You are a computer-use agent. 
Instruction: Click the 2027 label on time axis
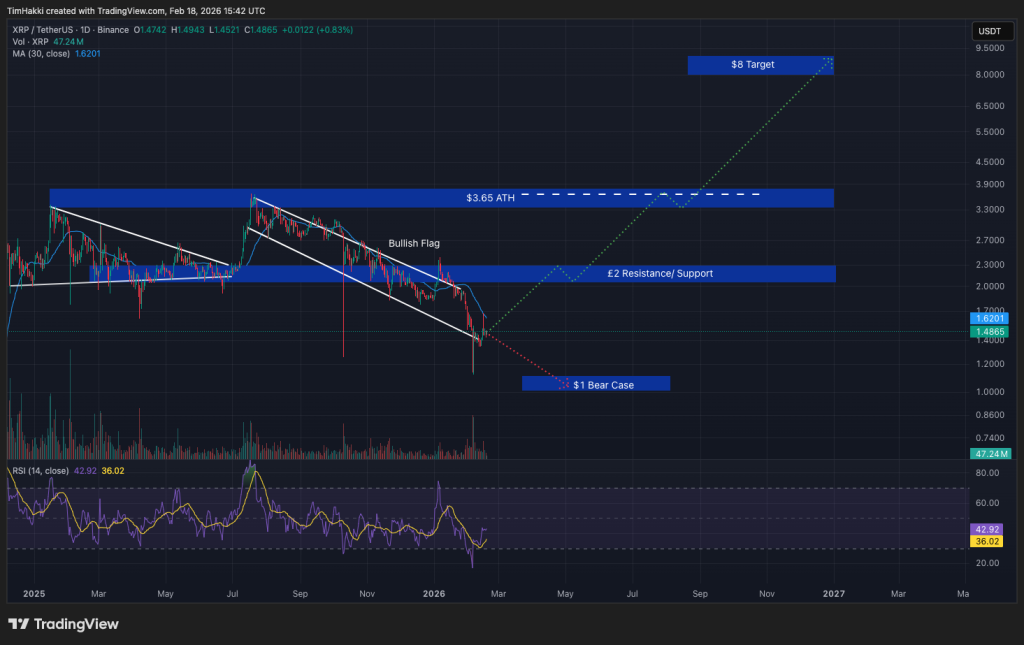pos(833,593)
